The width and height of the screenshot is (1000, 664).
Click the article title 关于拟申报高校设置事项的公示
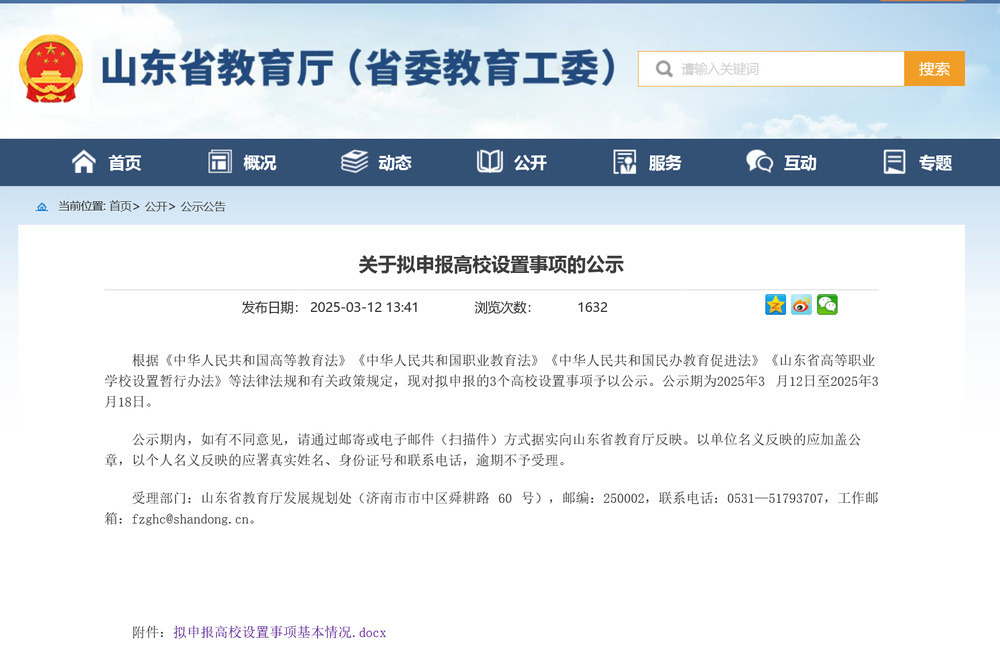[x=491, y=264]
